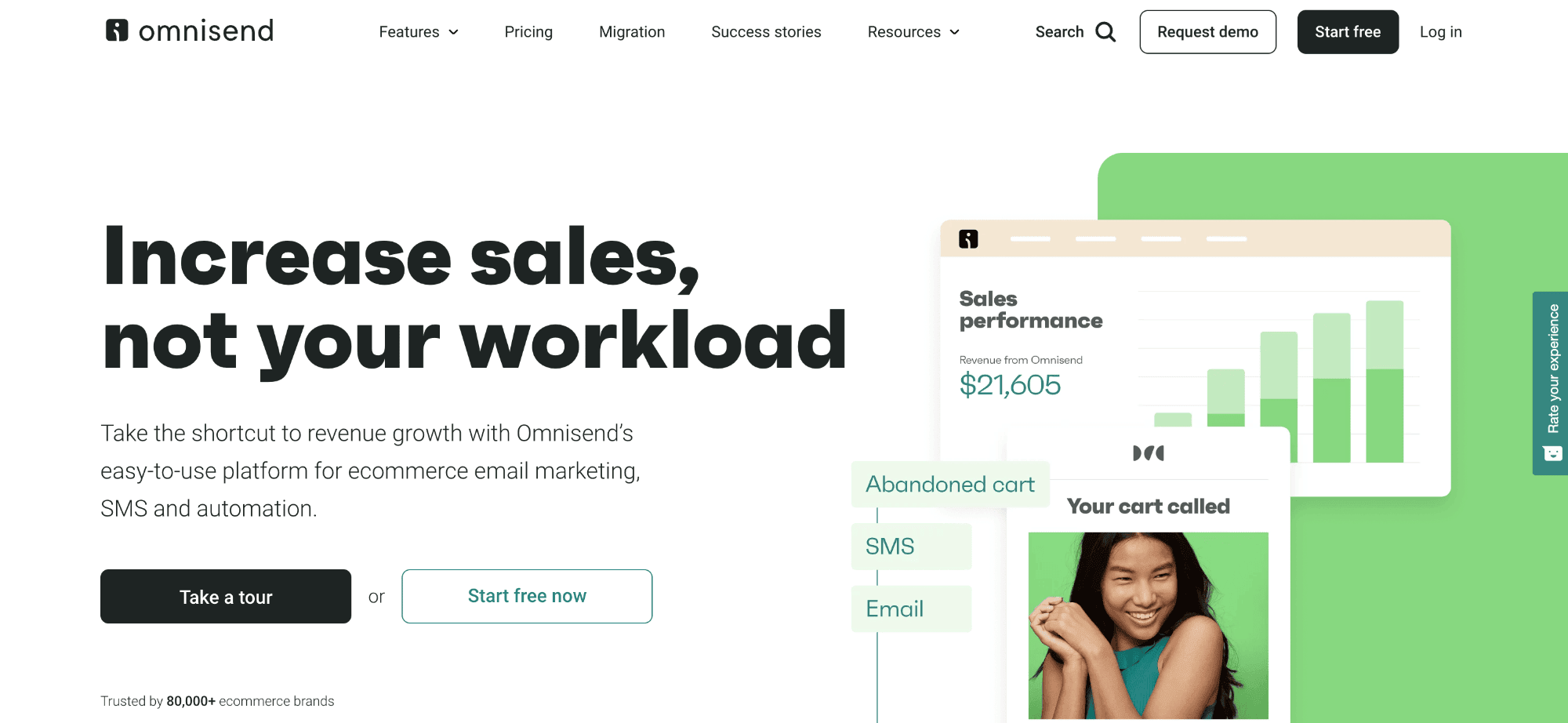Open the Pricing page
Image resolution: width=1568 pixels, height=723 pixels.
coord(528,32)
